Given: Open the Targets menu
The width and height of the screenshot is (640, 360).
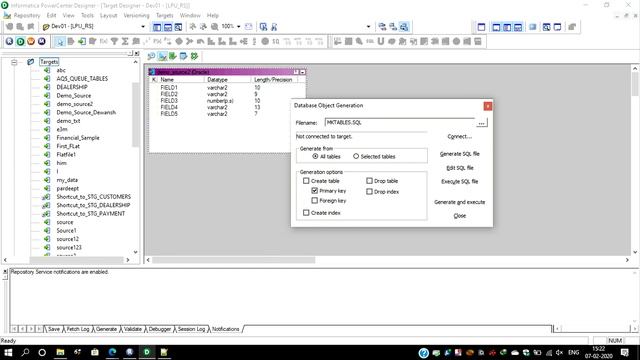Looking at the screenshot, I should click(x=165, y=16).
